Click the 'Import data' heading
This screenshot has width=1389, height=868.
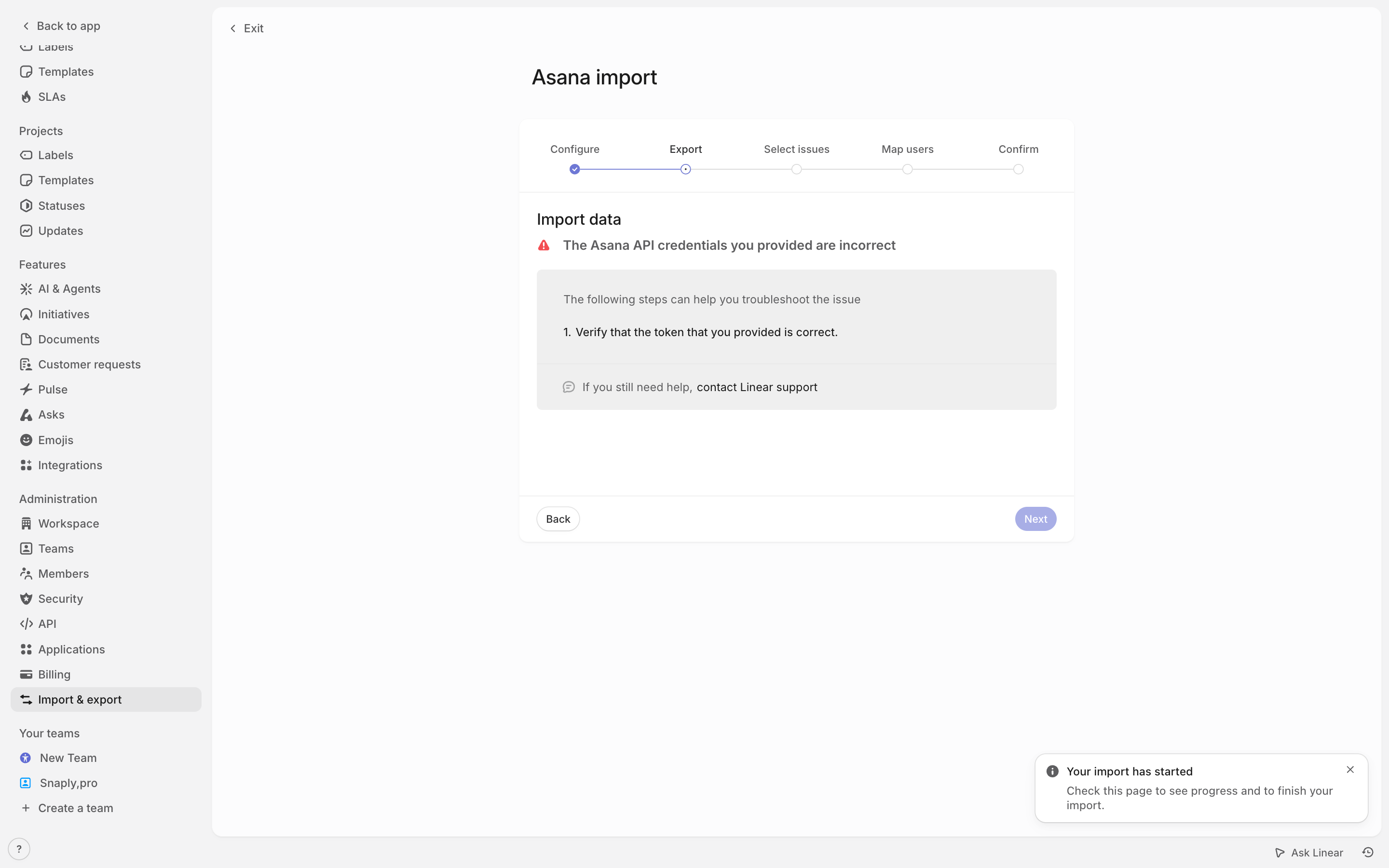[579, 219]
